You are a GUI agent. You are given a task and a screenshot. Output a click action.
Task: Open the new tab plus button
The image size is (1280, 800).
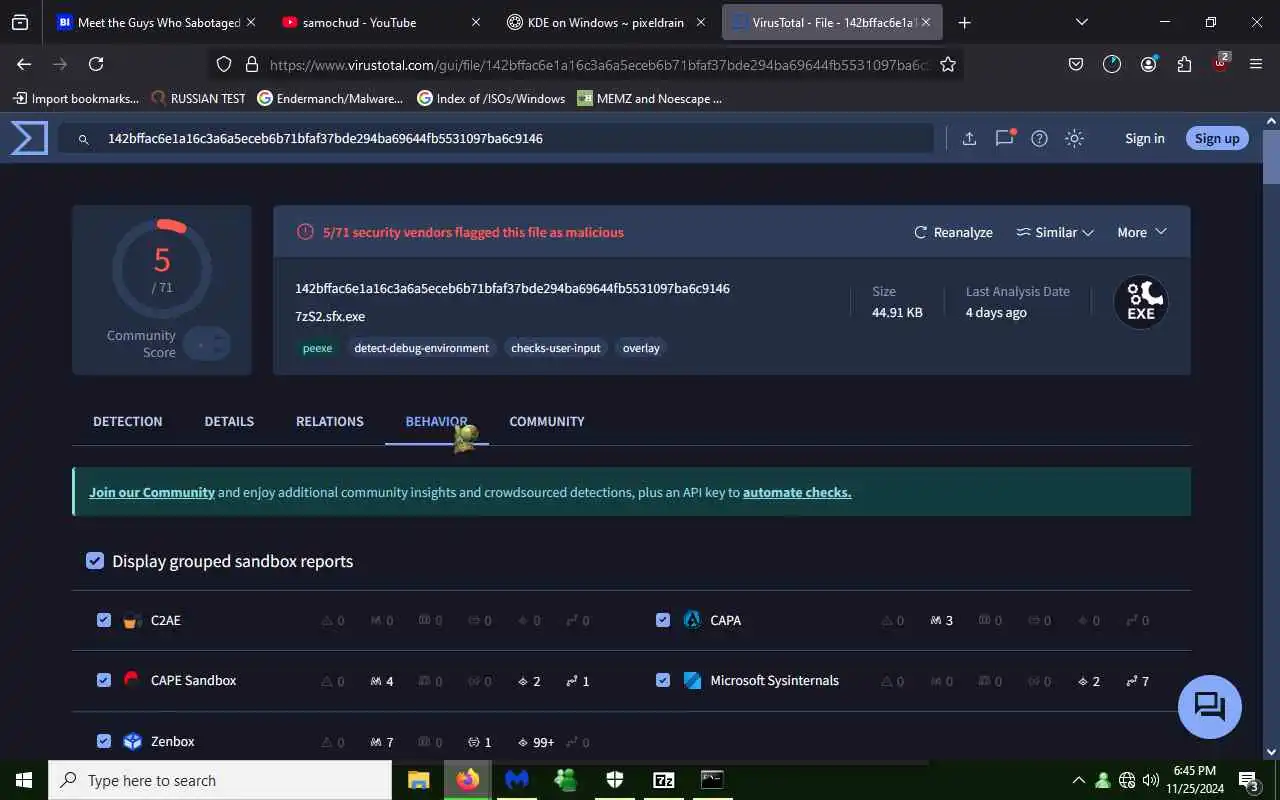964,22
